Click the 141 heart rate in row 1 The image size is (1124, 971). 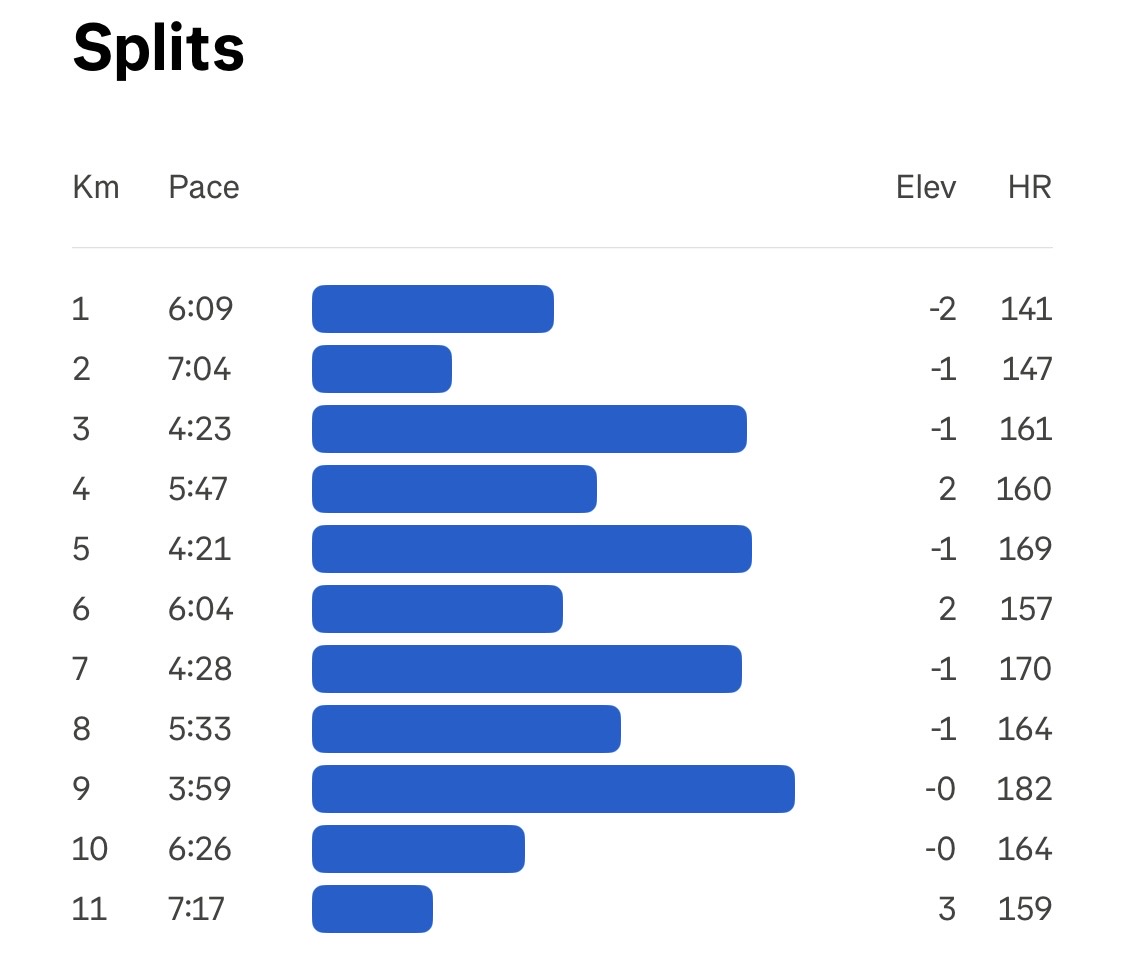(1026, 309)
